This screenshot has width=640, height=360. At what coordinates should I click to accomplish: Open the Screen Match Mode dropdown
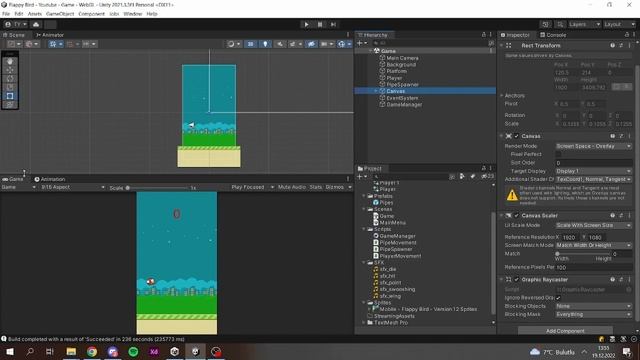[593, 245]
